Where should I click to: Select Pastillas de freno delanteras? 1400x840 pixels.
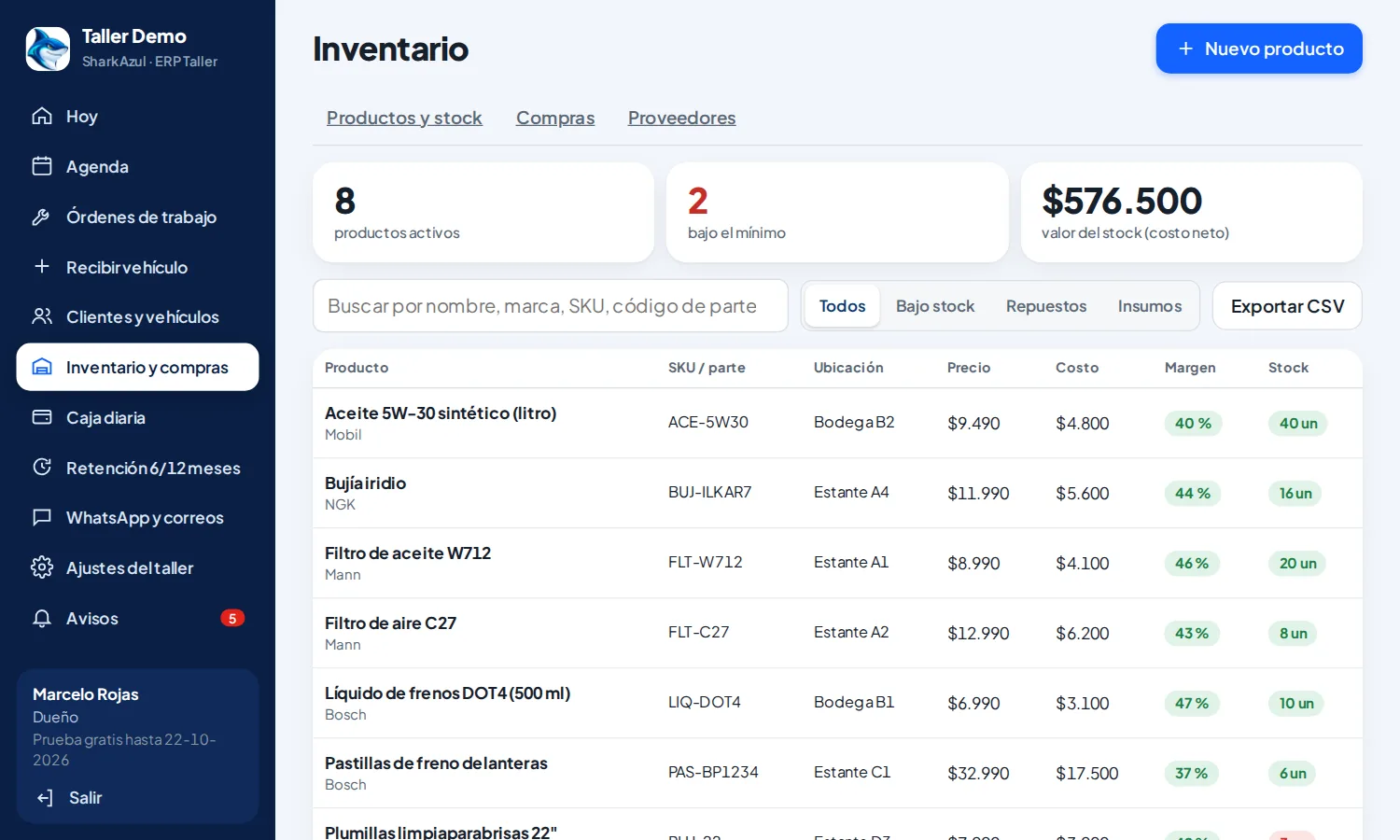pos(436,763)
